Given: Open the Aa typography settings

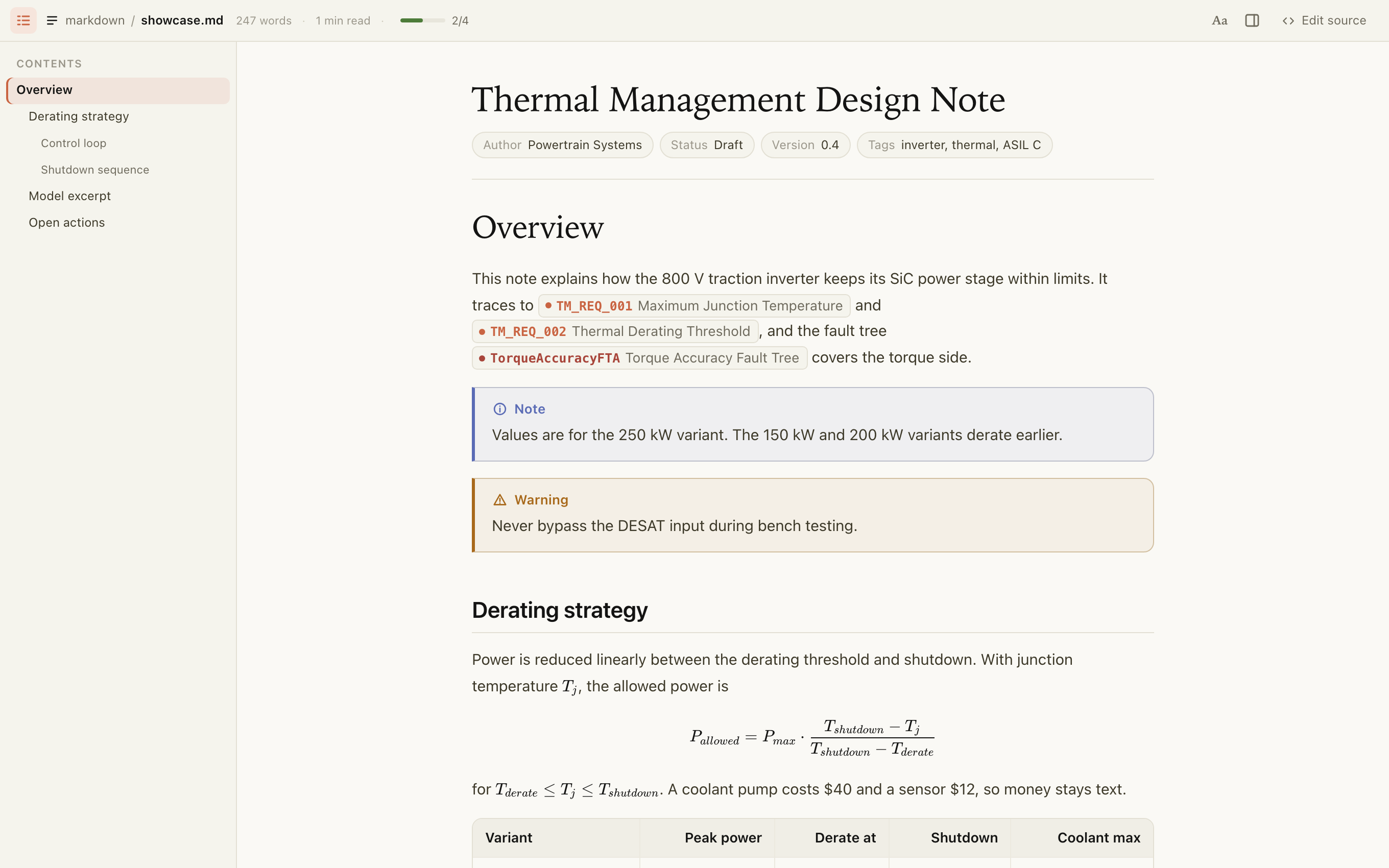Looking at the screenshot, I should click(1219, 20).
